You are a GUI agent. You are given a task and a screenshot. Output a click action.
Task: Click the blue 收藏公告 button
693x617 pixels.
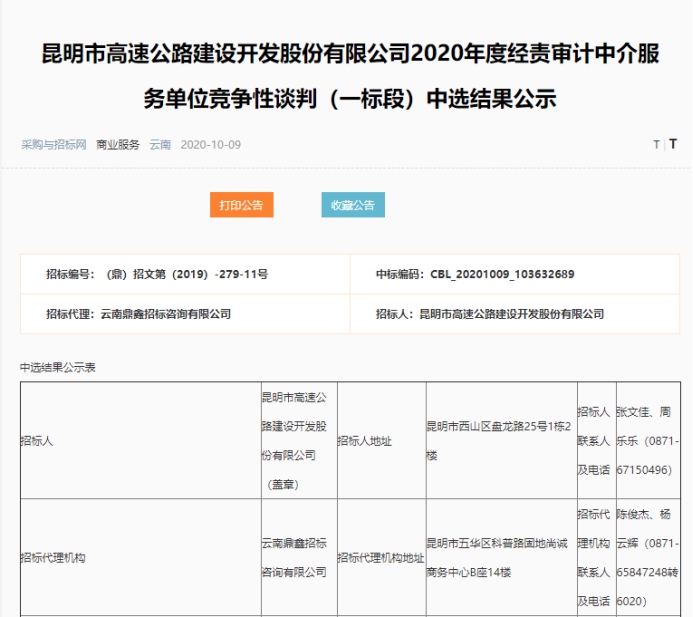pyautogui.click(x=353, y=205)
